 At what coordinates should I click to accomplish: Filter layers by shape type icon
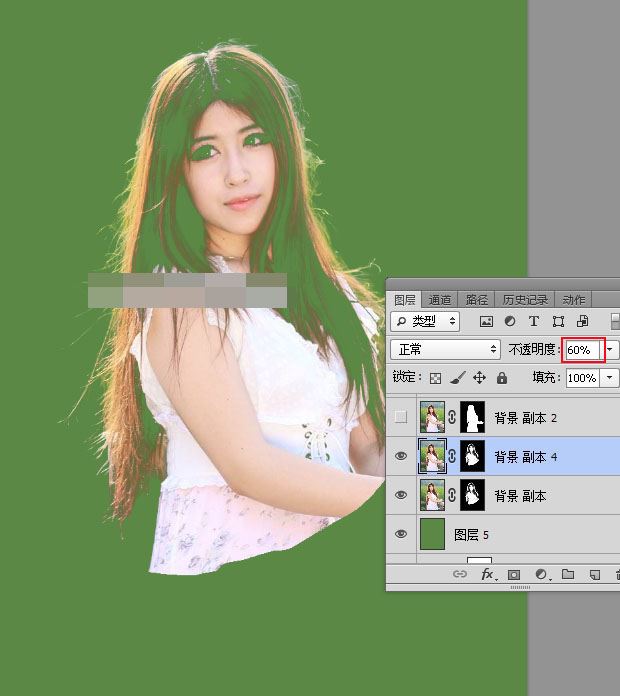click(x=558, y=321)
